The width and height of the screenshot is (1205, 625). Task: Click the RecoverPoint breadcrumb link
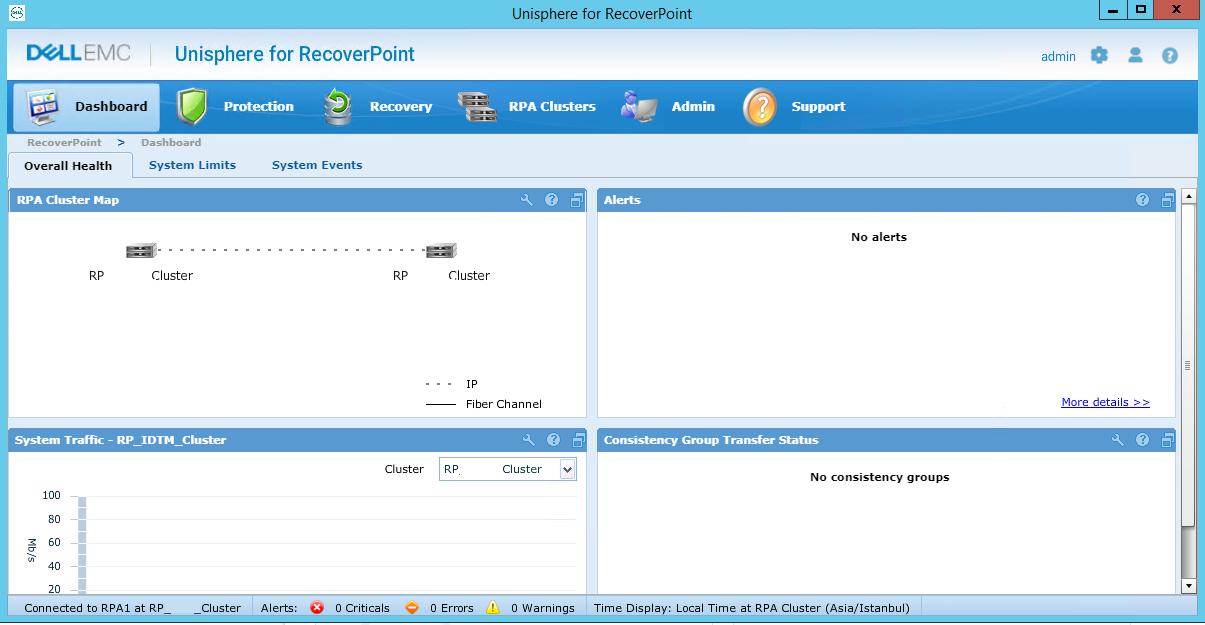(64, 142)
